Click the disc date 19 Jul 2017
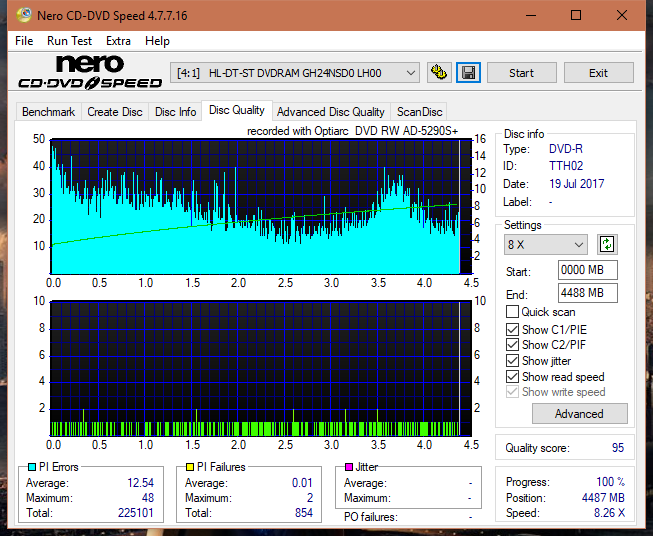The image size is (653, 536). 576,184
